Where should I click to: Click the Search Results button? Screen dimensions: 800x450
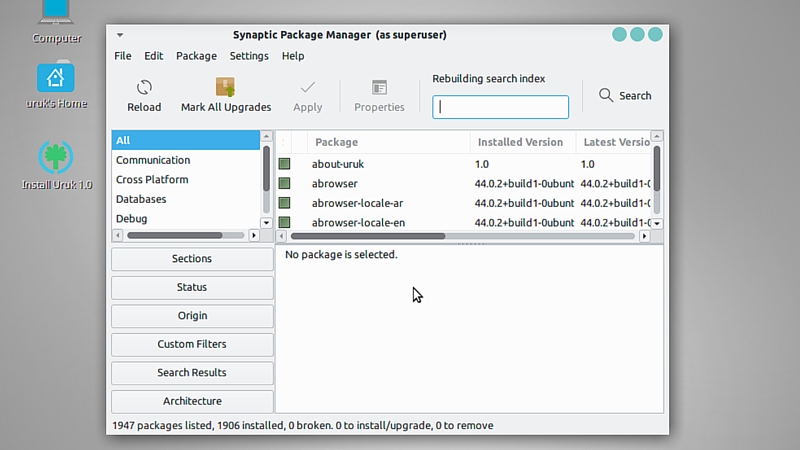click(x=192, y=372)
